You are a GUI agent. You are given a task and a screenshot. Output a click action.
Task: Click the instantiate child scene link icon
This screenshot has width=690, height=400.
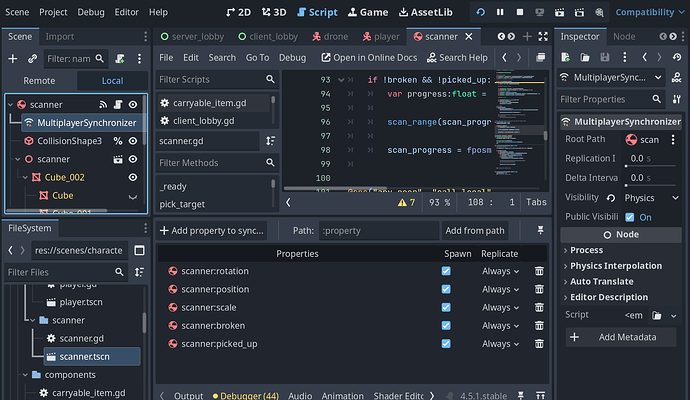click(34, 59)
